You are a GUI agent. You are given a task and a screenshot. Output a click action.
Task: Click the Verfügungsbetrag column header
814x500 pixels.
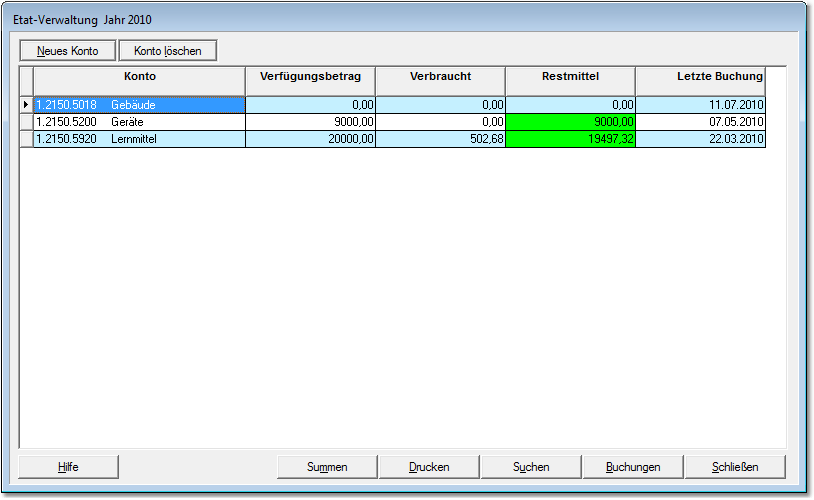point(311,77)
